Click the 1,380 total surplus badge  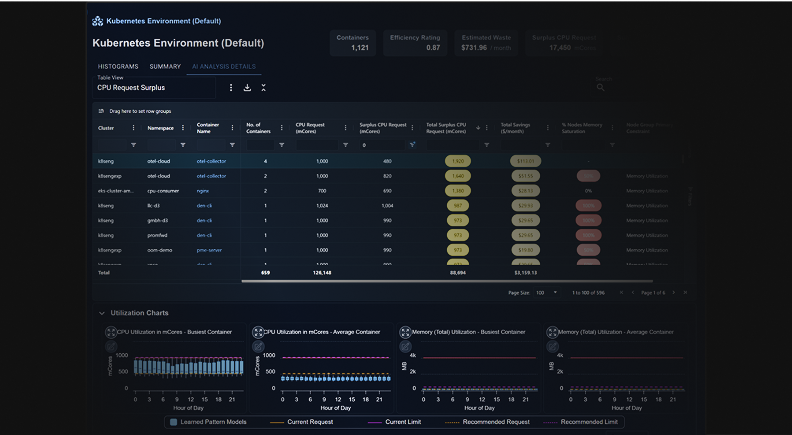(458, 191)
